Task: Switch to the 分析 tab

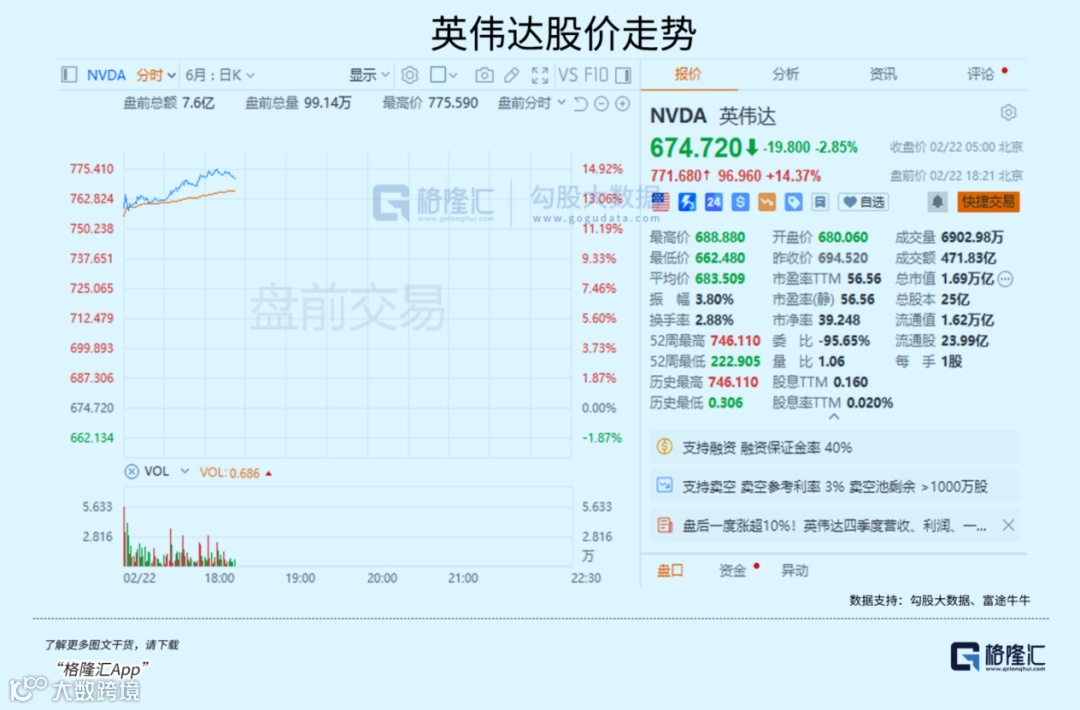Action: [785, 74]
